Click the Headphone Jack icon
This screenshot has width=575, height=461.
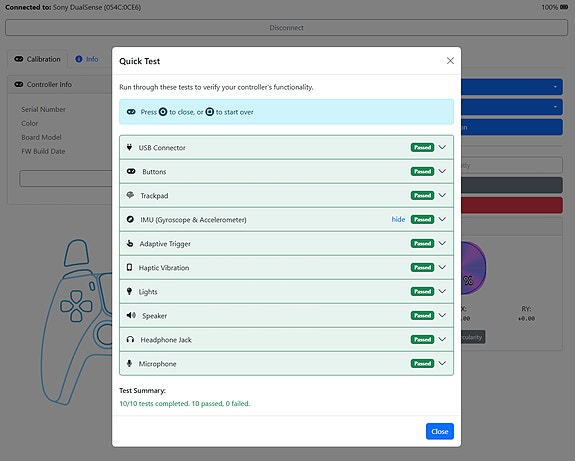click(x=130, y=340)
